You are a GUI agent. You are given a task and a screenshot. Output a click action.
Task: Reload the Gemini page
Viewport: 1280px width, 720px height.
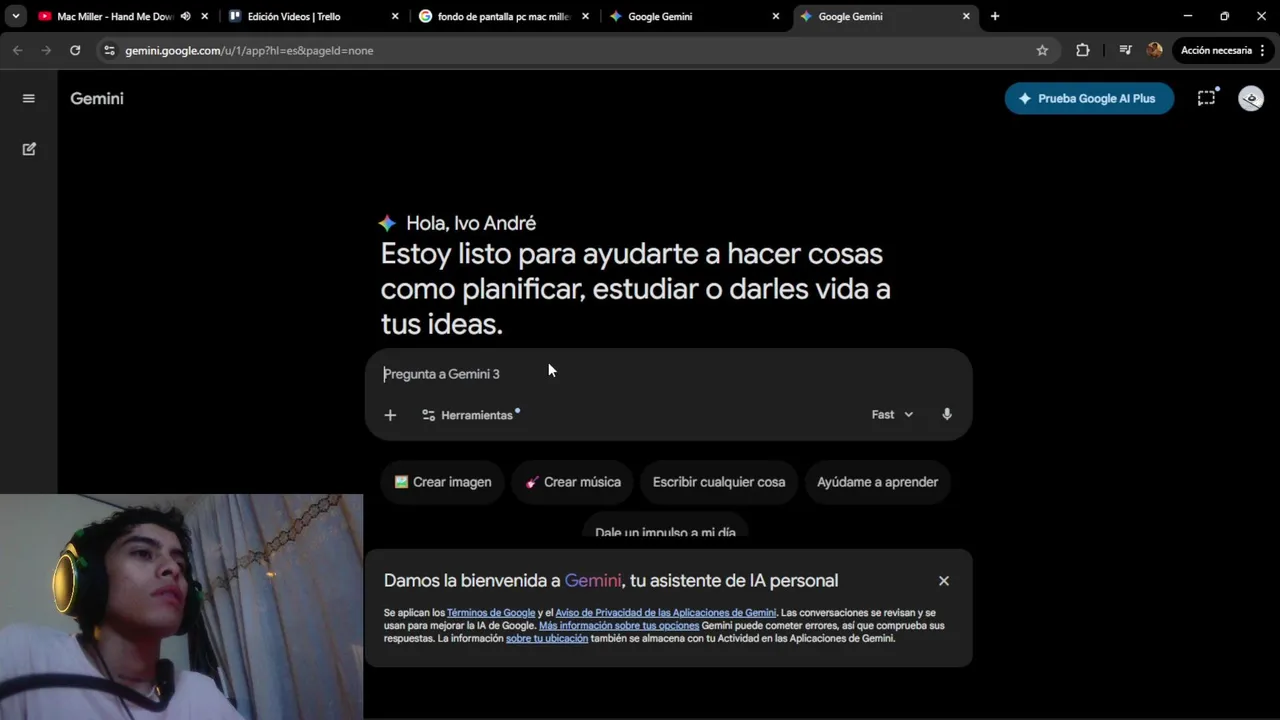(x=75, y=50)
